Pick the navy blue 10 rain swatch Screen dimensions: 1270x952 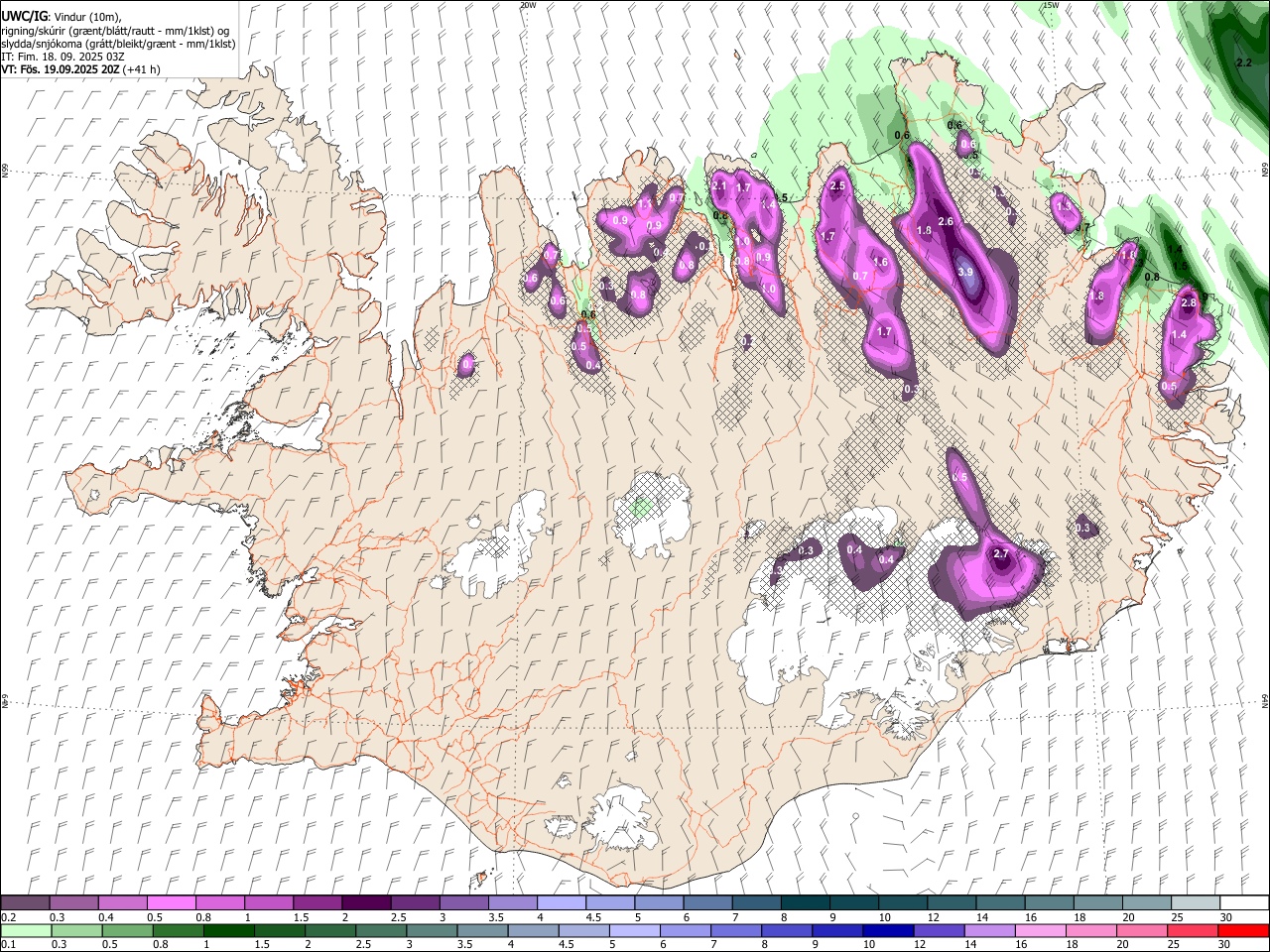887,930
